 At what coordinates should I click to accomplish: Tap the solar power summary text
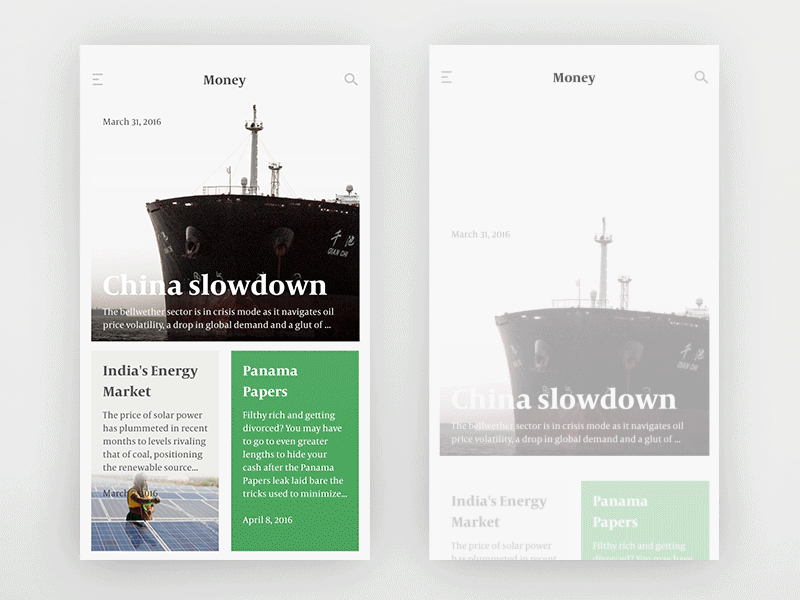[154, 440]
